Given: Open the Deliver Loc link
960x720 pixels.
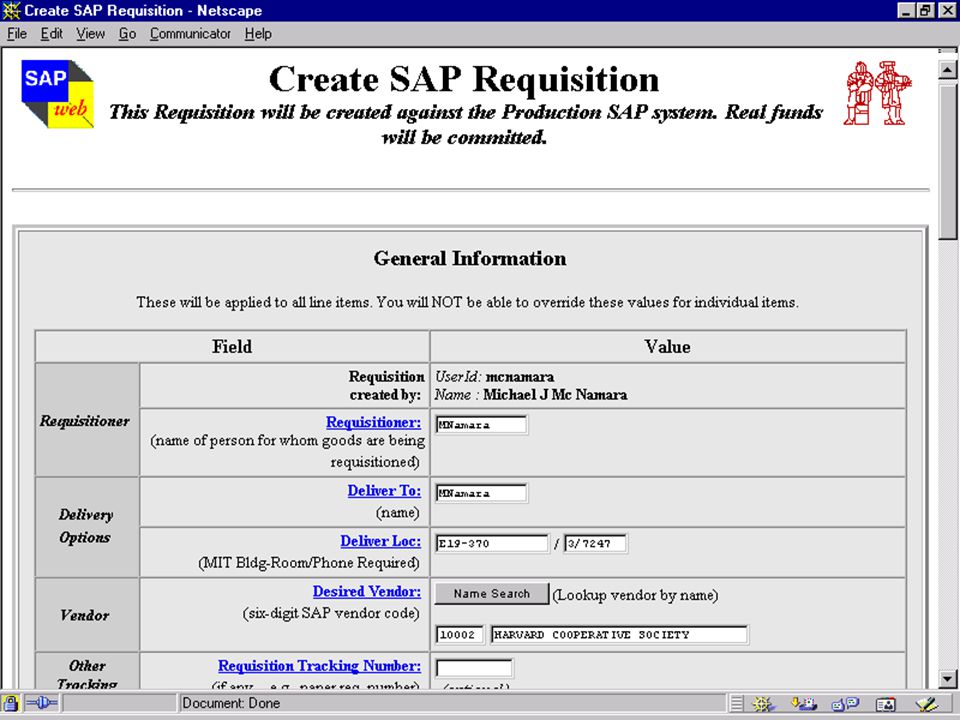Looking at the screenshot, I should [x=381, y=541].
